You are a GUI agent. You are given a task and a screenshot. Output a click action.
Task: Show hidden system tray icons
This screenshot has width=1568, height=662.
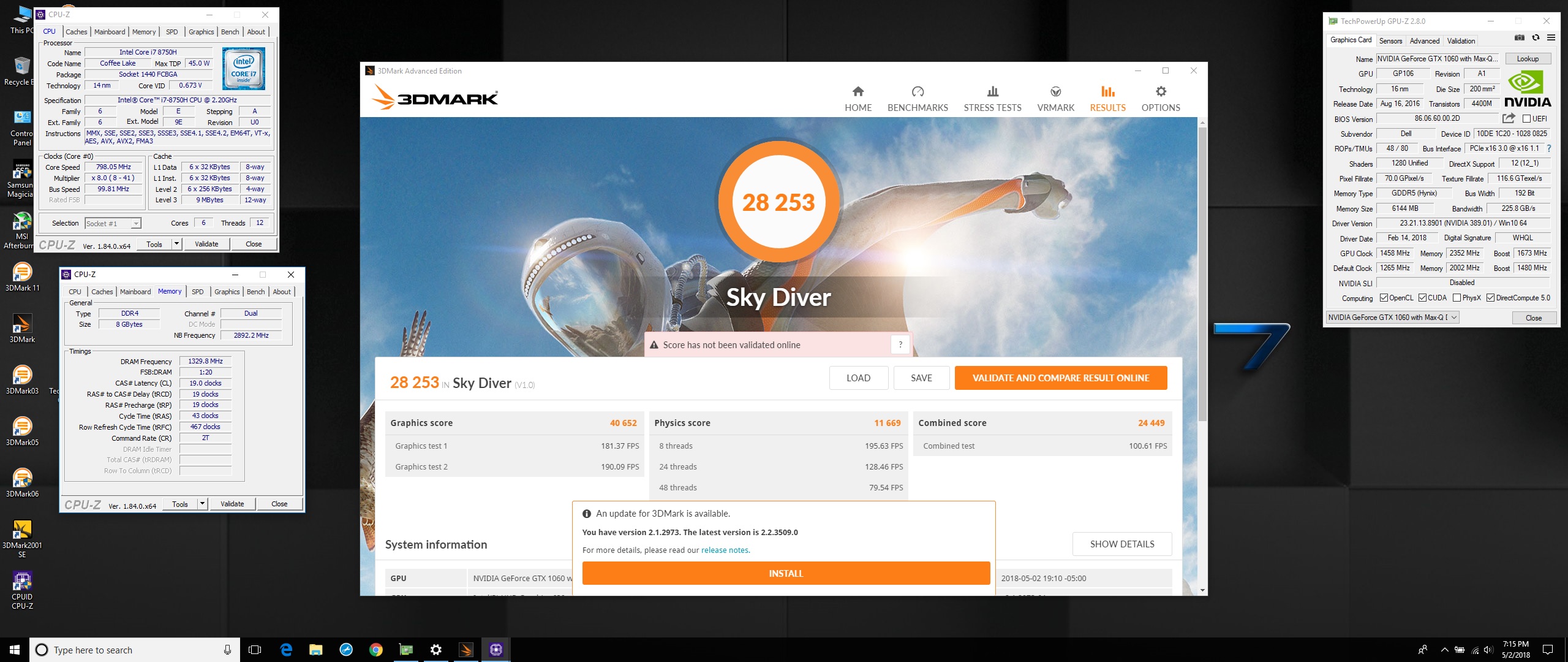[x=1444, y=650]
